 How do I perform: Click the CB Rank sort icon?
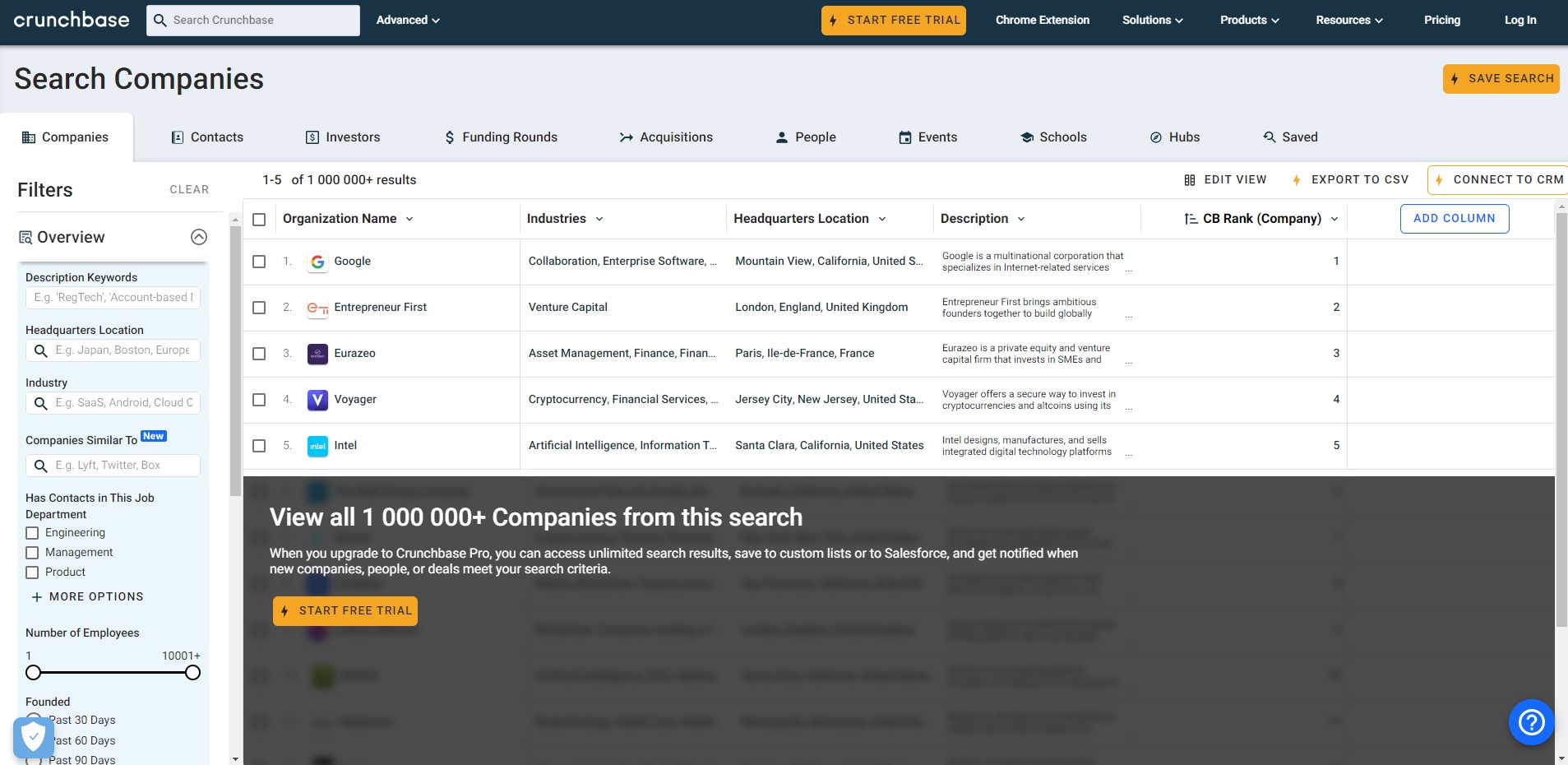[x=1191, y=219]
